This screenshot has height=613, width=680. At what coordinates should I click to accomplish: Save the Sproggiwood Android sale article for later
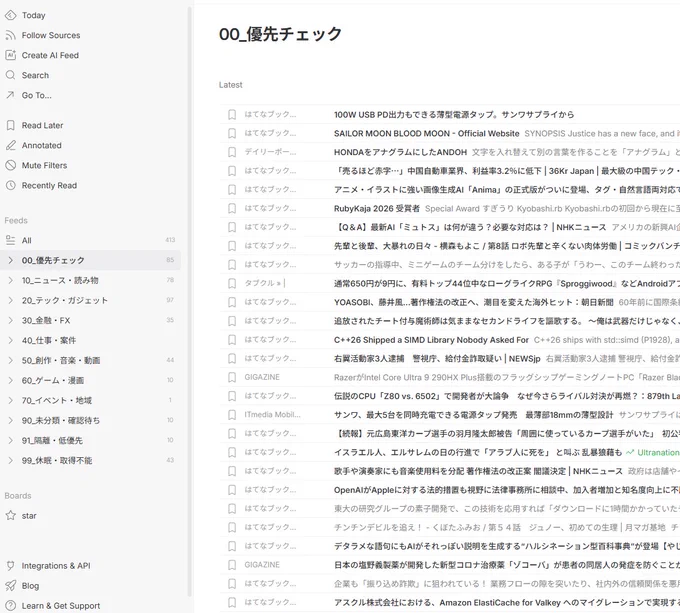[232, 284]
